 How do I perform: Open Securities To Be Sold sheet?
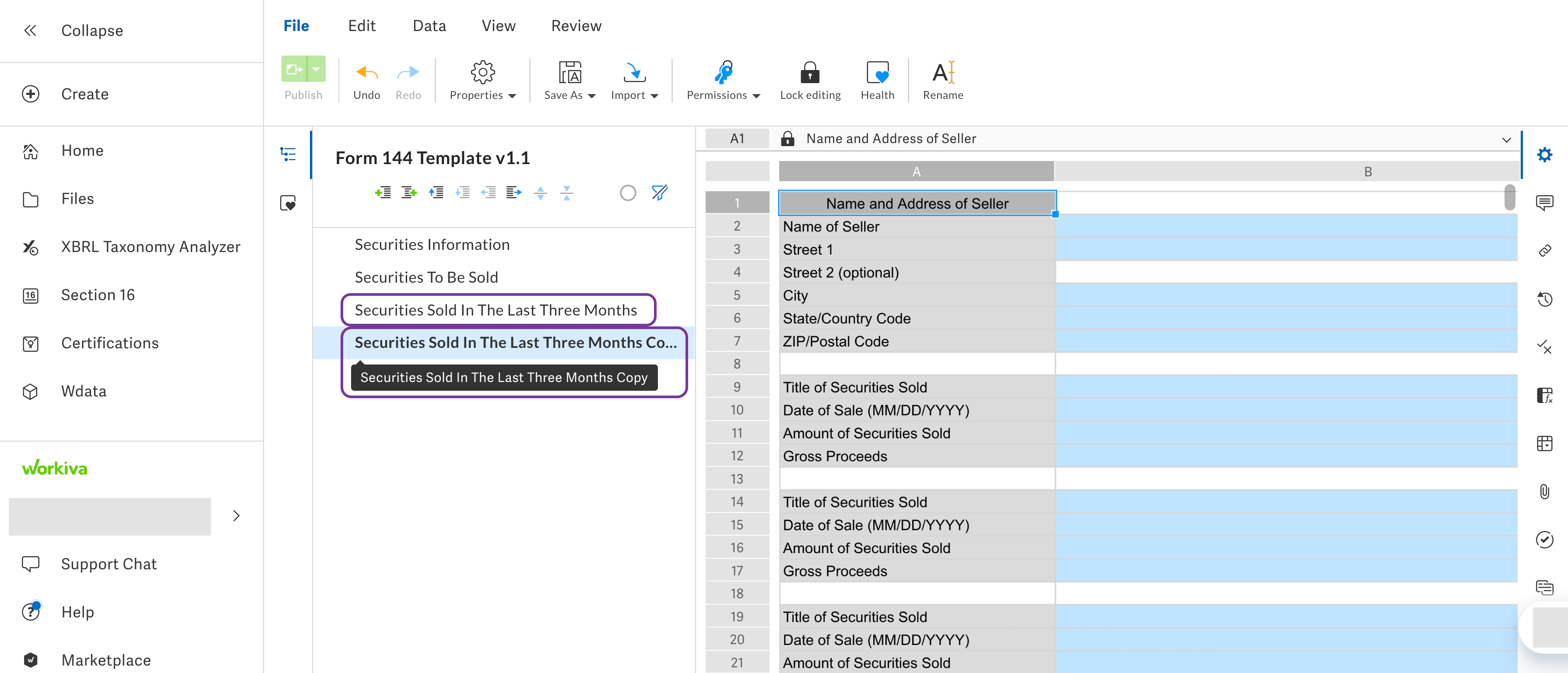(426, 277)
